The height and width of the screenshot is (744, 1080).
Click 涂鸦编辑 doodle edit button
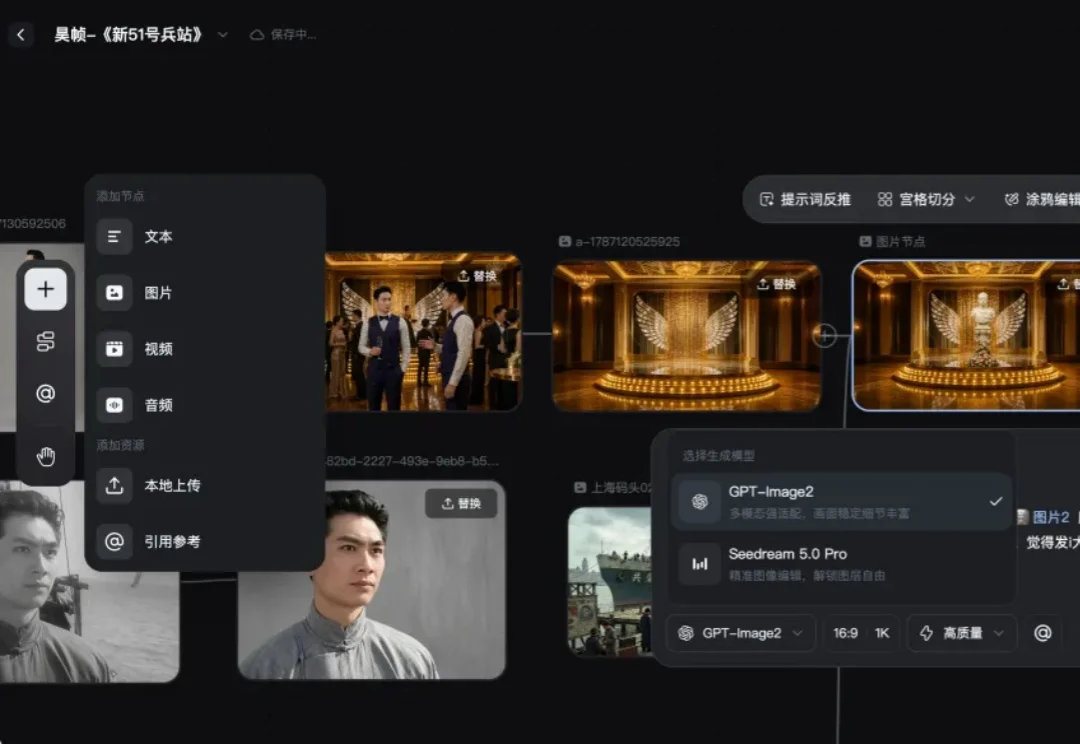1041,200
